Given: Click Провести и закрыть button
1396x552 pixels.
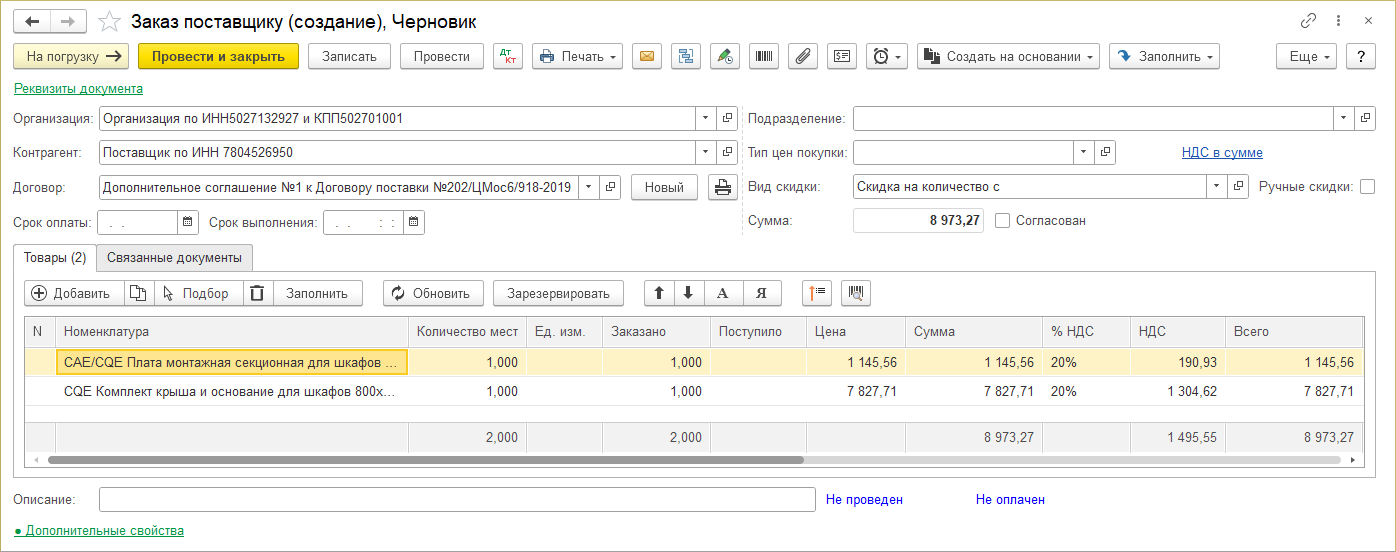Looking at the screenshot, I should 218,57.
